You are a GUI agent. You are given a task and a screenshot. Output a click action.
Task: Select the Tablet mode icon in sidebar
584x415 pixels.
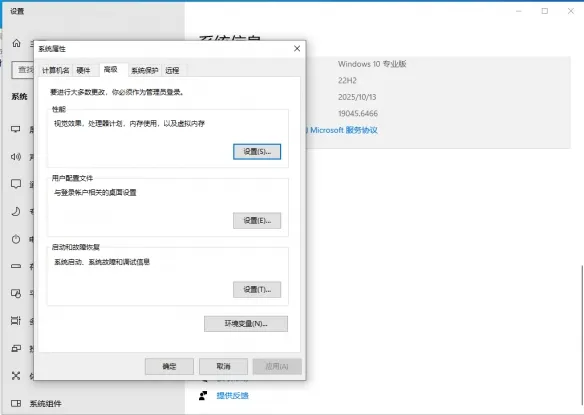pos(16,294)
